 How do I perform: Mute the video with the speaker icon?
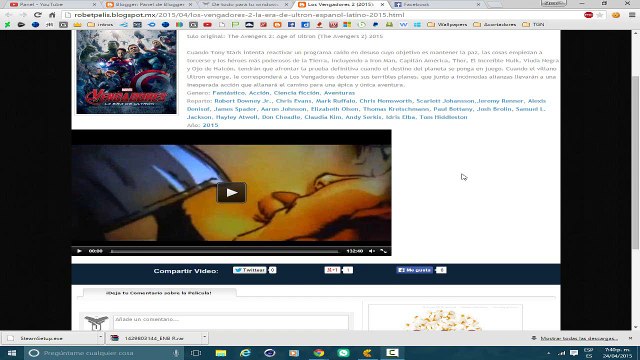372,251
